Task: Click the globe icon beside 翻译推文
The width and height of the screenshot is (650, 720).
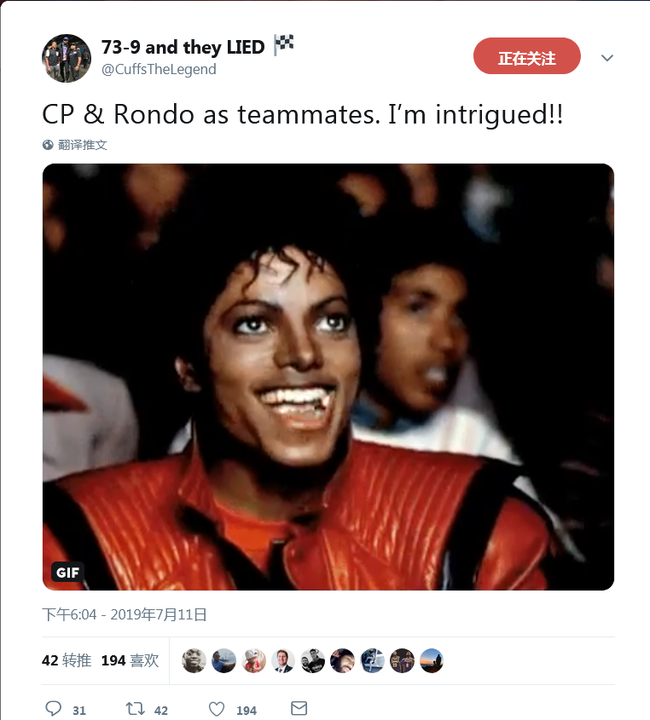Action: click(48, 145)
